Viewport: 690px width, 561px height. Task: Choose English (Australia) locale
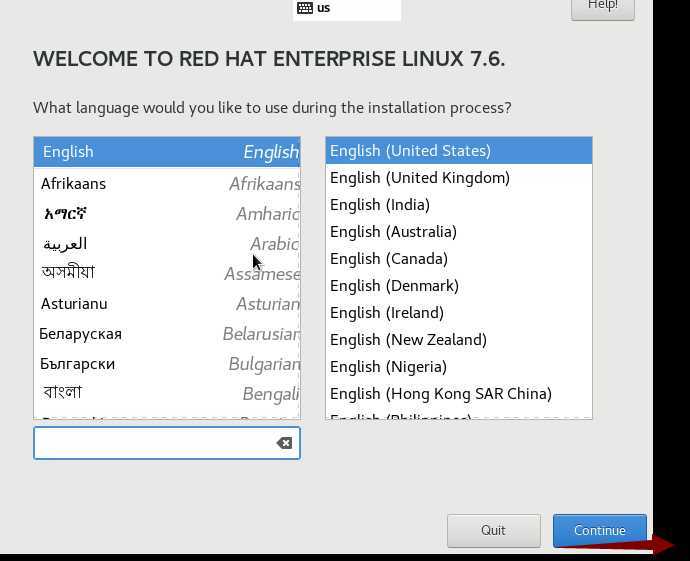click(x=459, y=231)
